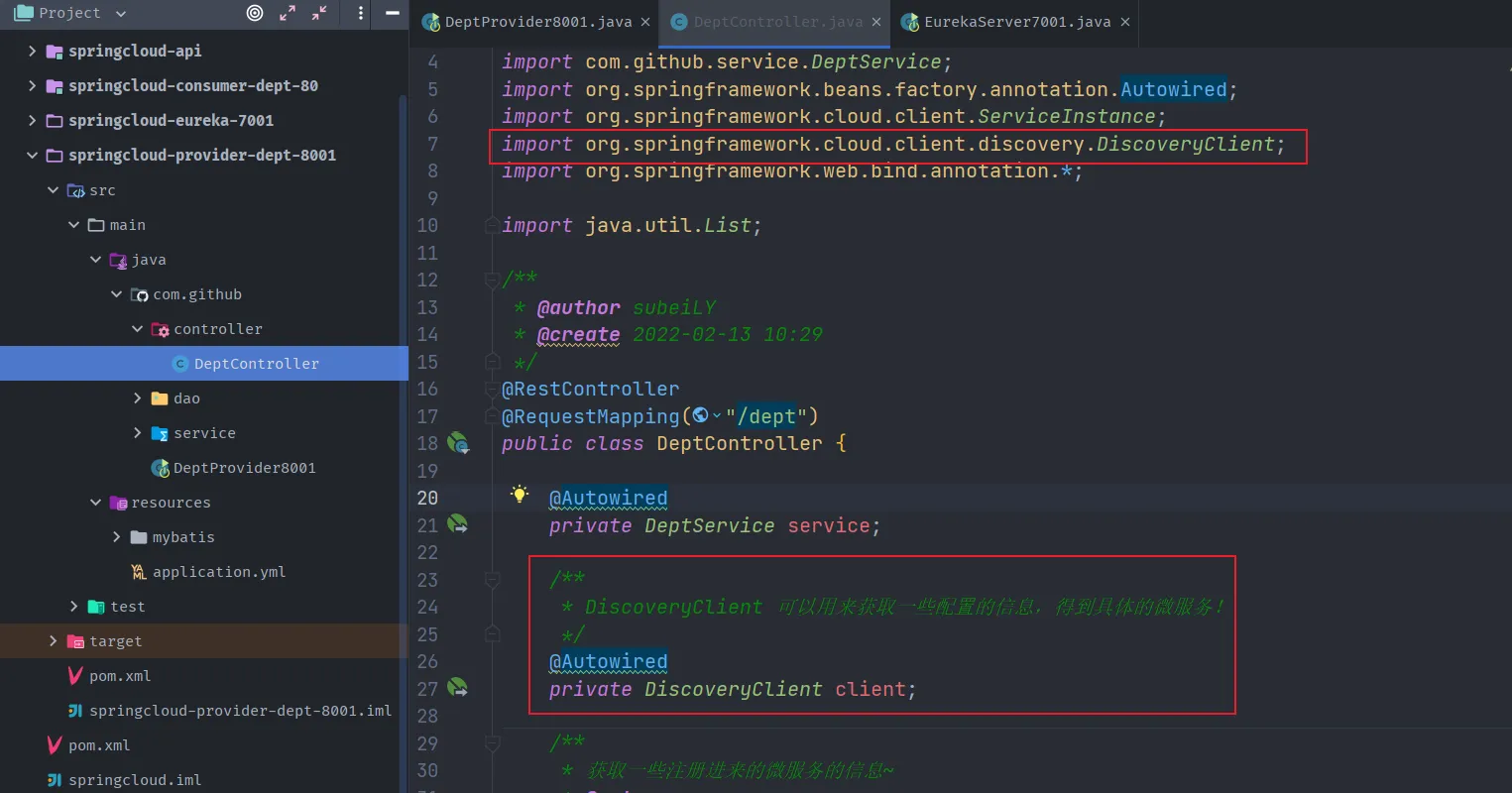Select application.yml in the project tree
Image resolution: width=1512 pixels, height=793 pixels.
click(218, 572)
